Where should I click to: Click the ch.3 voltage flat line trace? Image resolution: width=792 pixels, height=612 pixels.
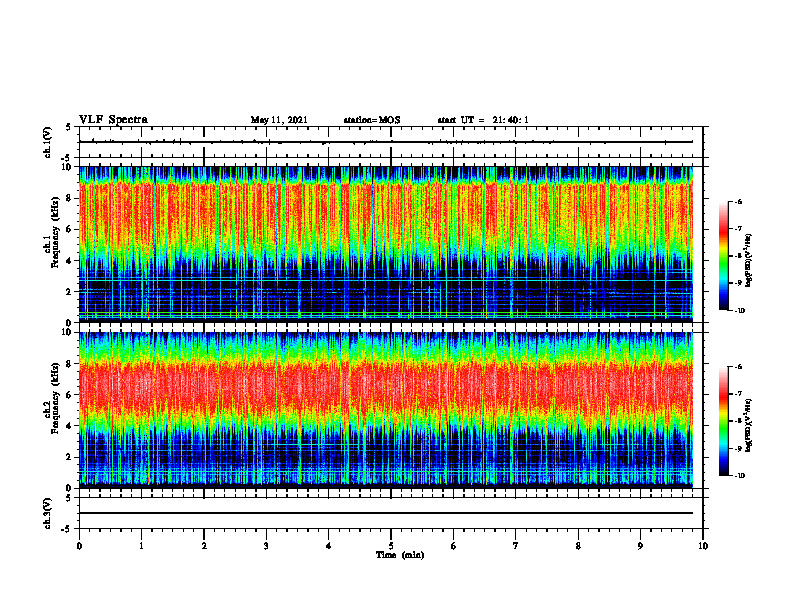coord(386,513)
